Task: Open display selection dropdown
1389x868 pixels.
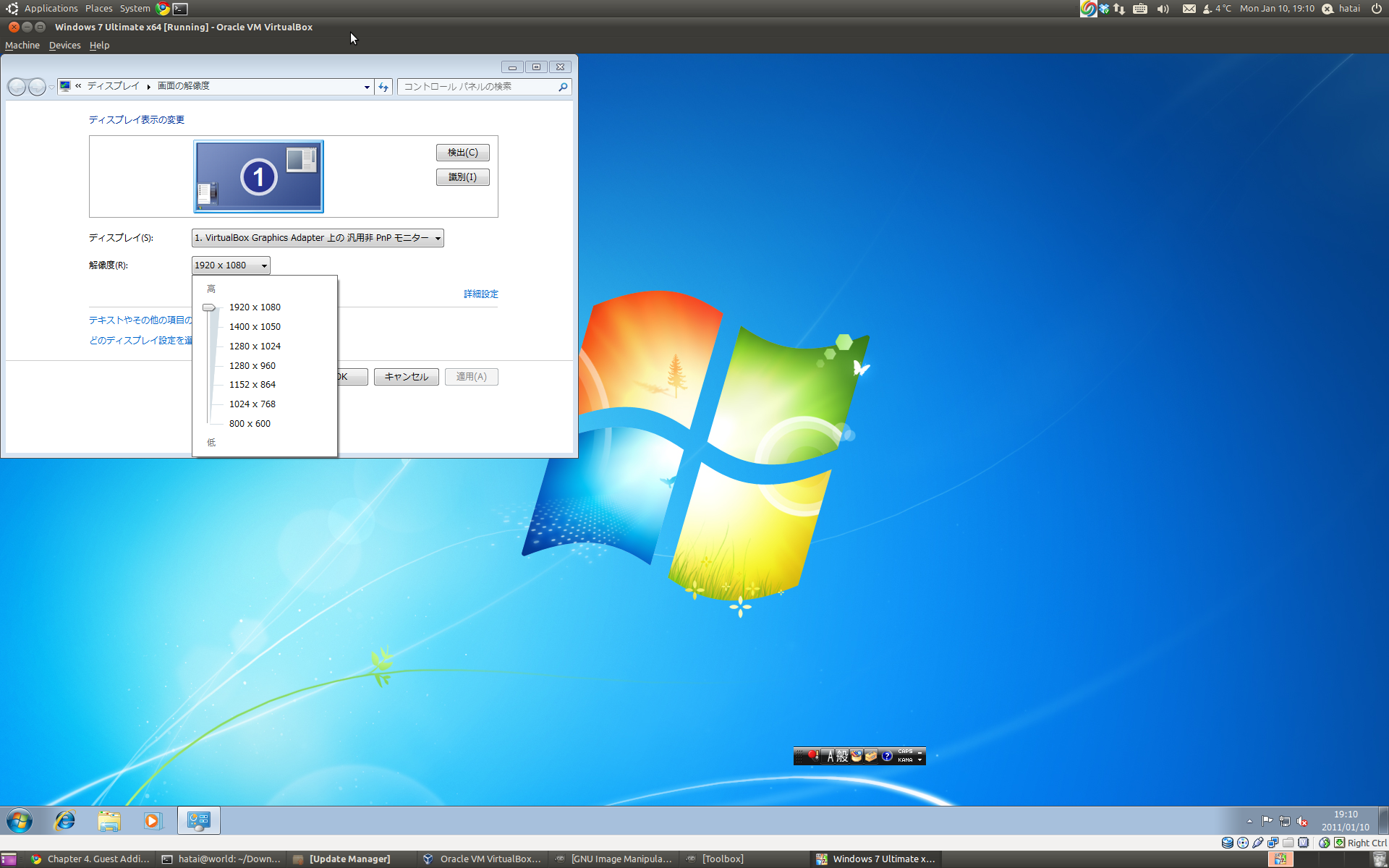Action: 318,238
